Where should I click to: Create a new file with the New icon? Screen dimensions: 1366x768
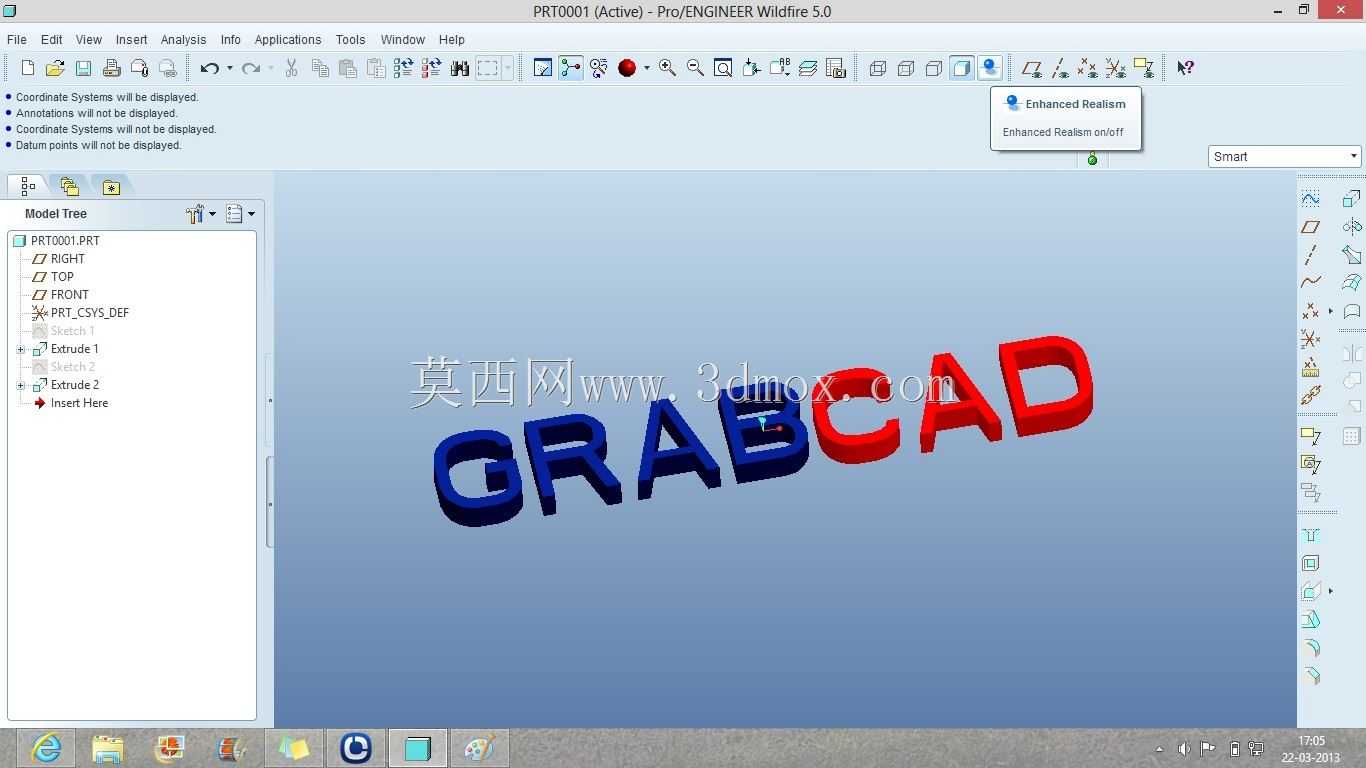point(28,68)
